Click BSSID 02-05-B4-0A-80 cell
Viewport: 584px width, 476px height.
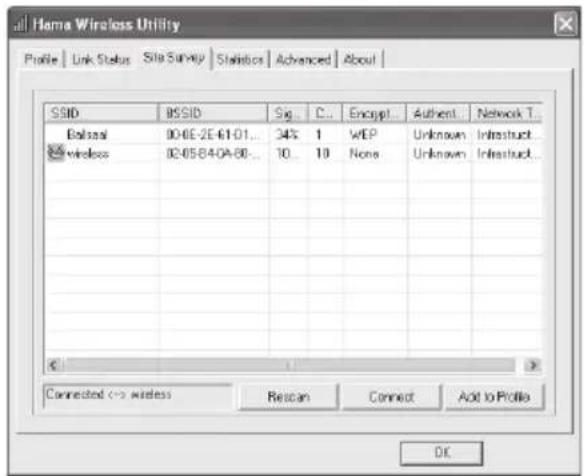(212, 153)
